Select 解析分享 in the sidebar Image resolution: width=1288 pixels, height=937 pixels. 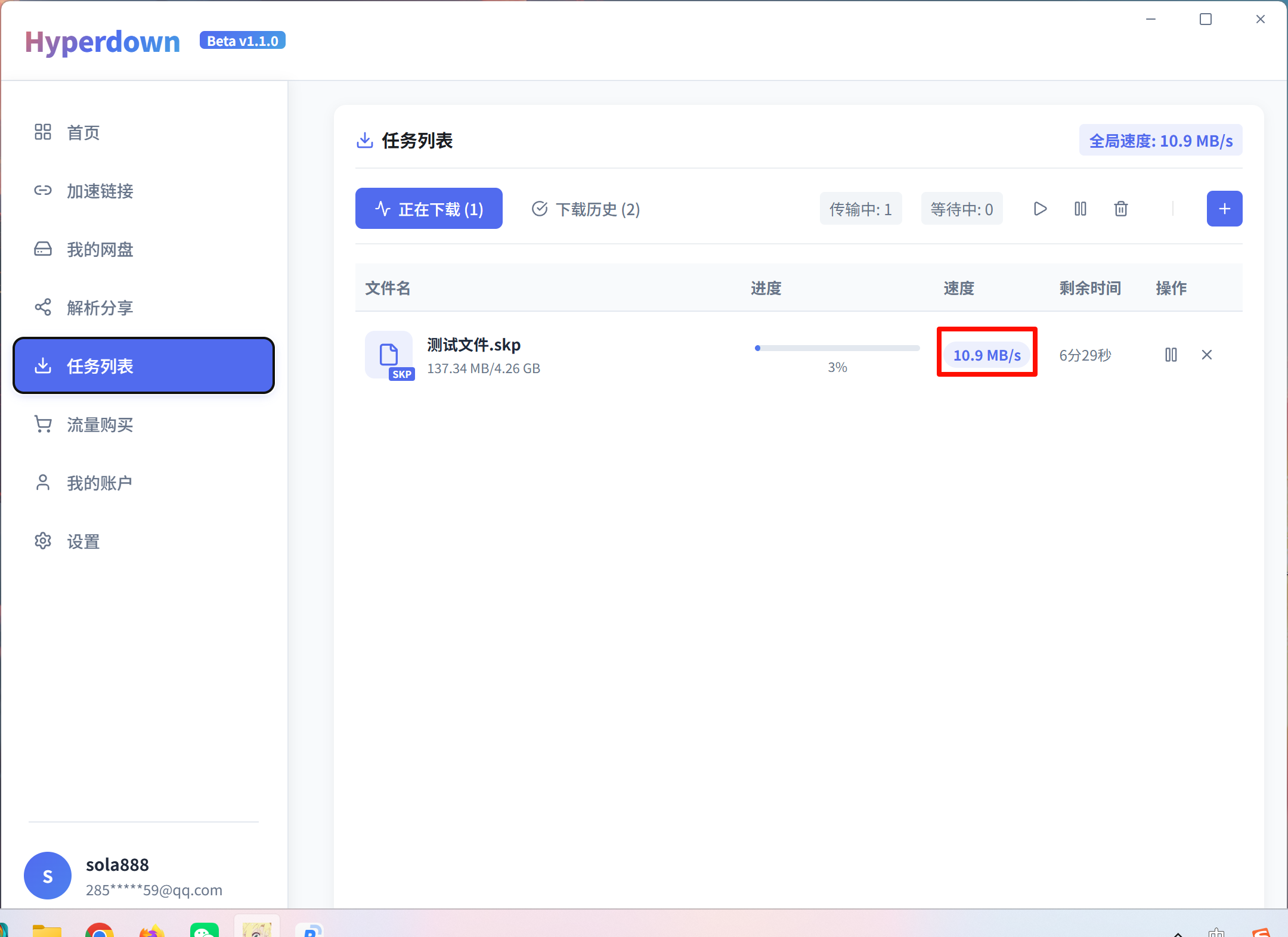click(143, 308)
